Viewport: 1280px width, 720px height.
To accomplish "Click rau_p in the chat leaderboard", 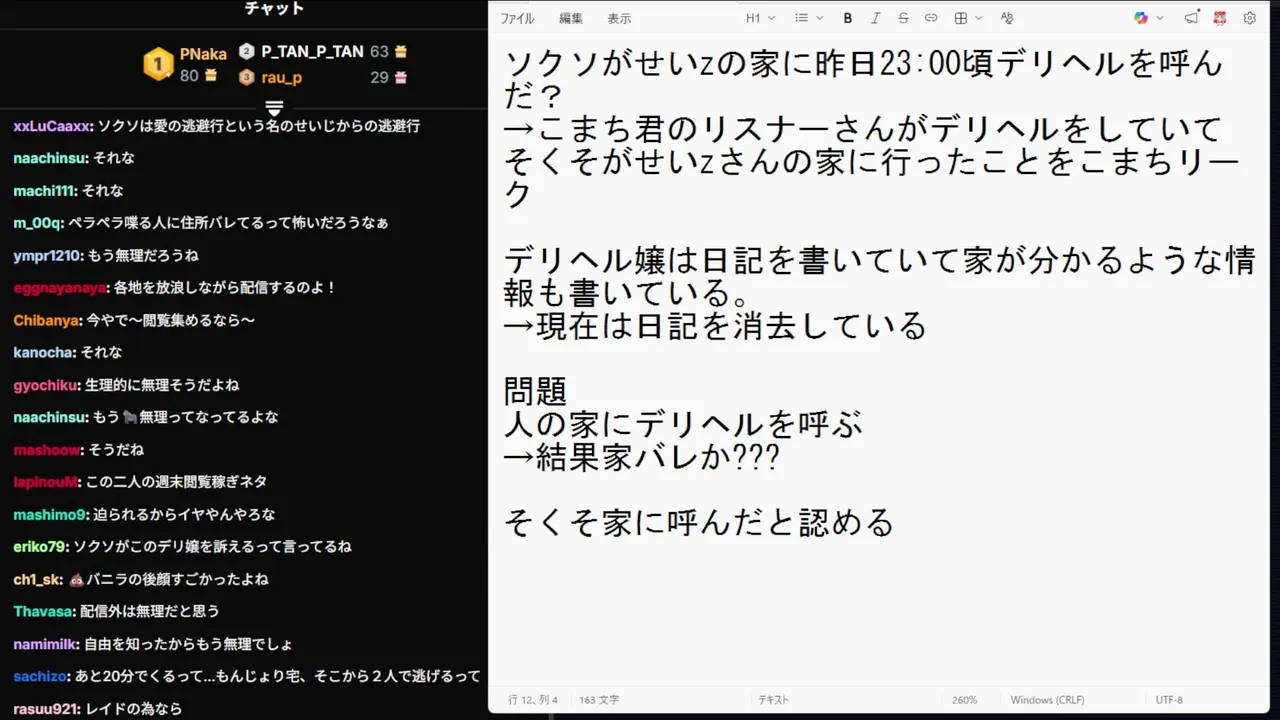I will coord(282,77).
